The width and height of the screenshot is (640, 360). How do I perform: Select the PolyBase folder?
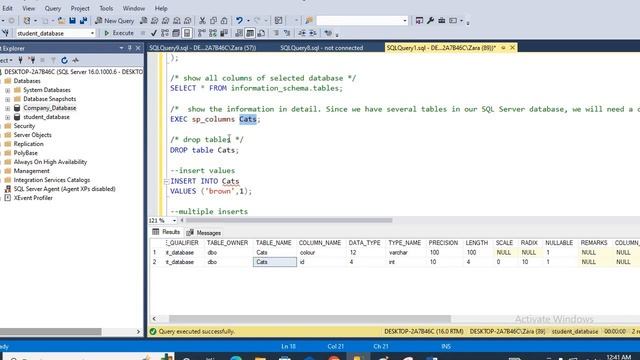click(25, 153)
